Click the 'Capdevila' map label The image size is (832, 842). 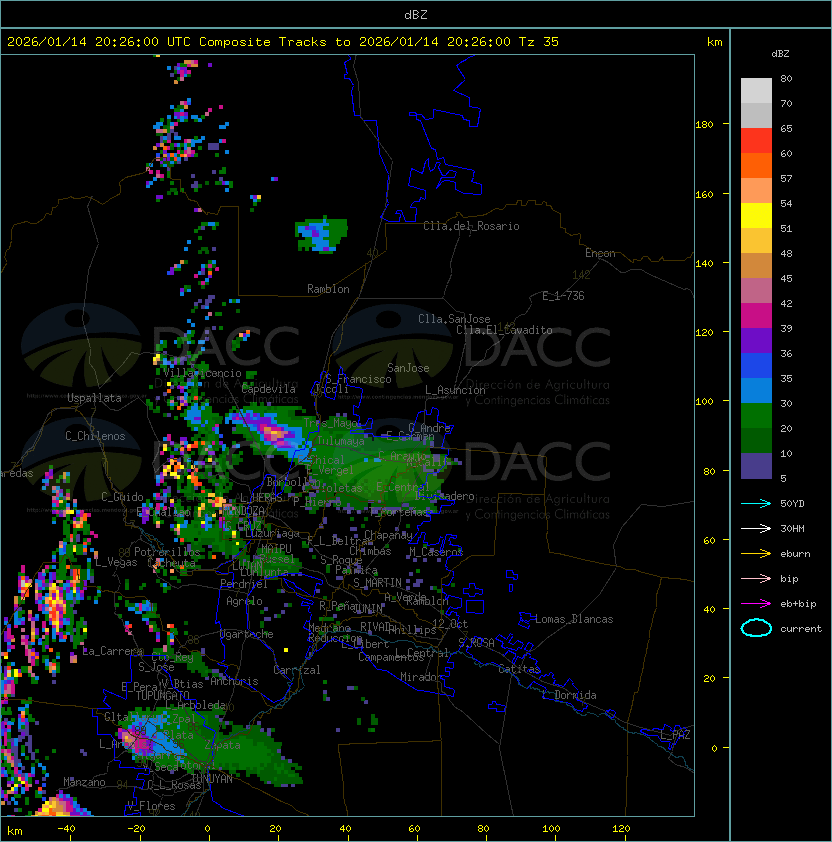[x=269, y=389]
